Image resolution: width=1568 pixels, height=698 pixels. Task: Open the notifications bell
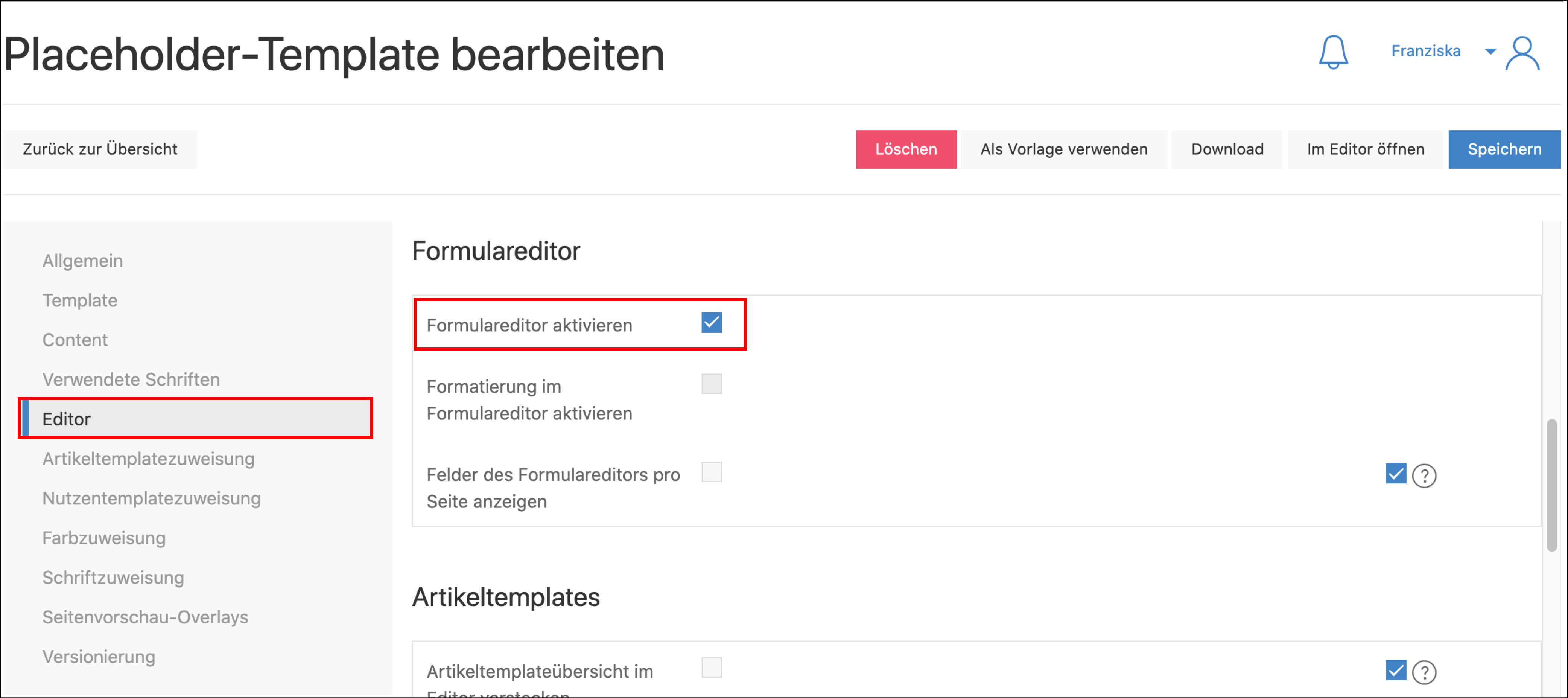(x=1333, y=52)
